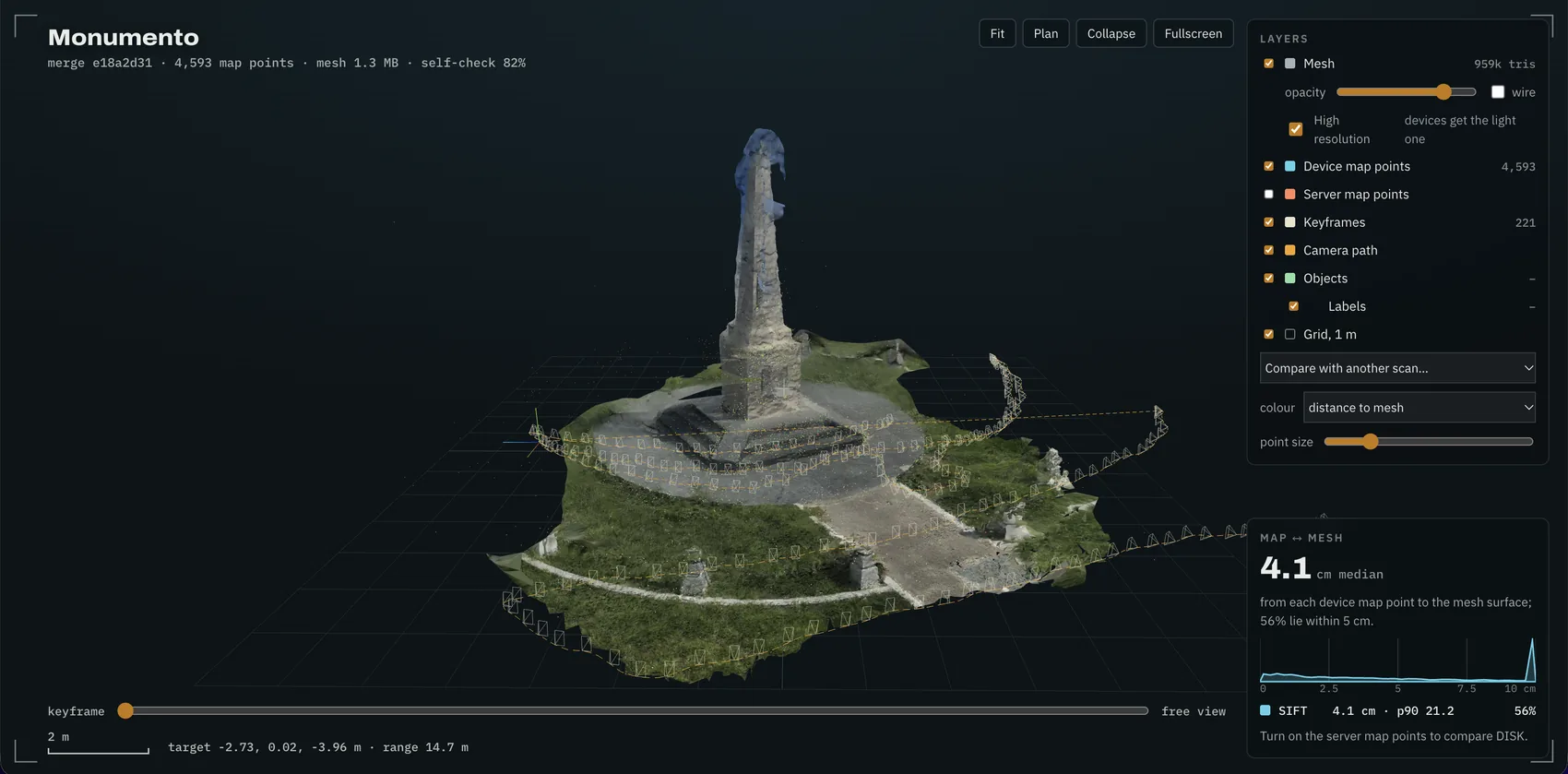Click the 2 m scale bar
The height and width of the screenshot is (774, 1568).
[98, 751]
